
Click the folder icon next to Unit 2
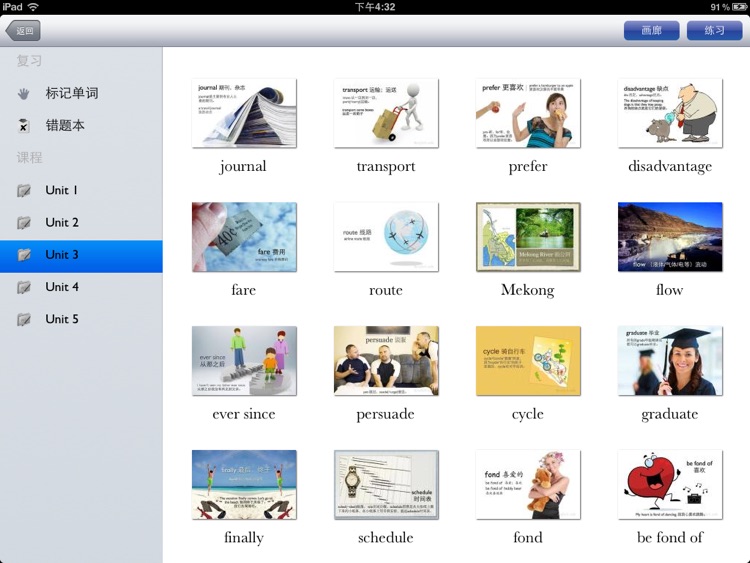point(24,222)
